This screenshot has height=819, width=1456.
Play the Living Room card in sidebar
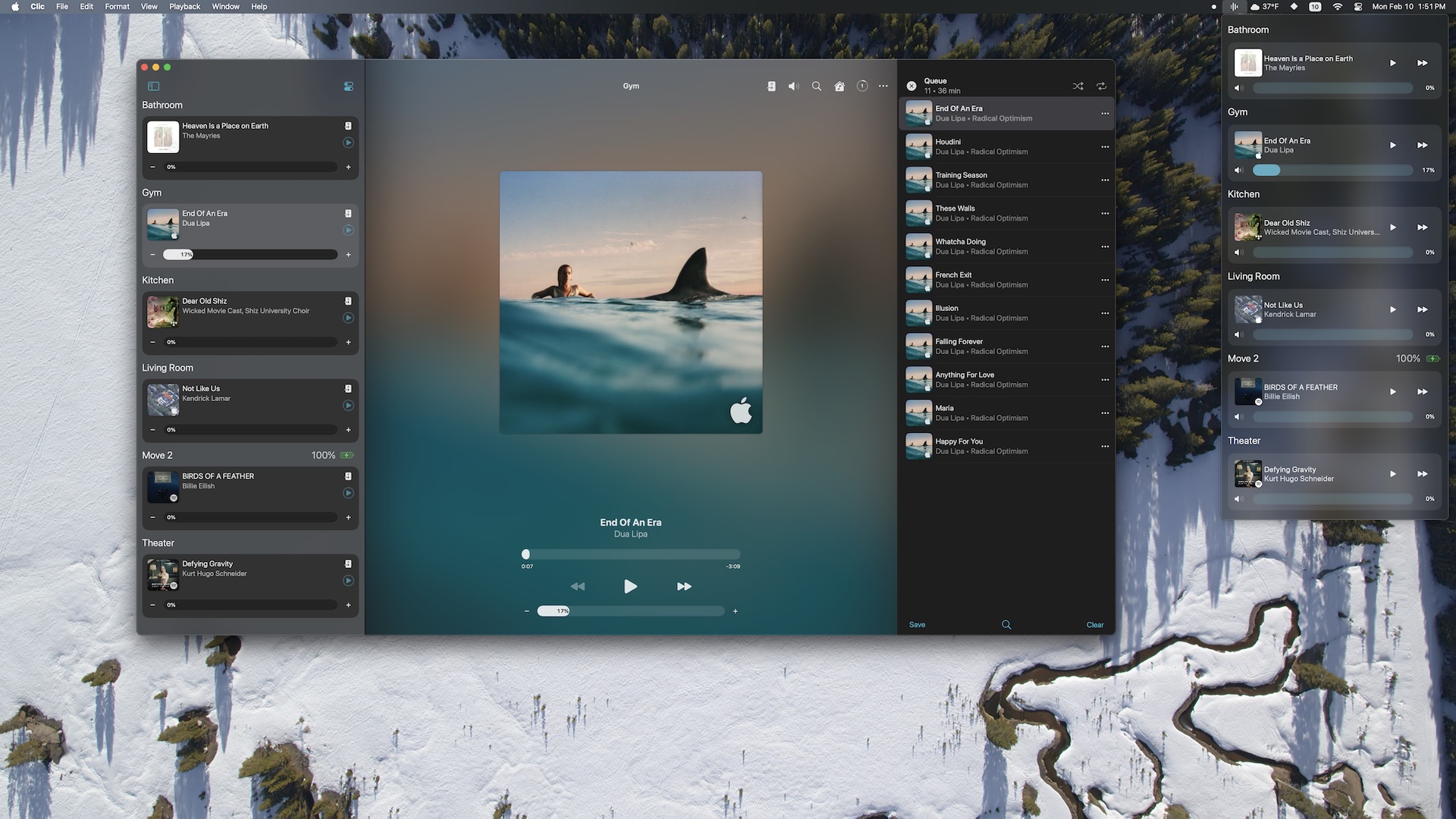coord(348,406)
